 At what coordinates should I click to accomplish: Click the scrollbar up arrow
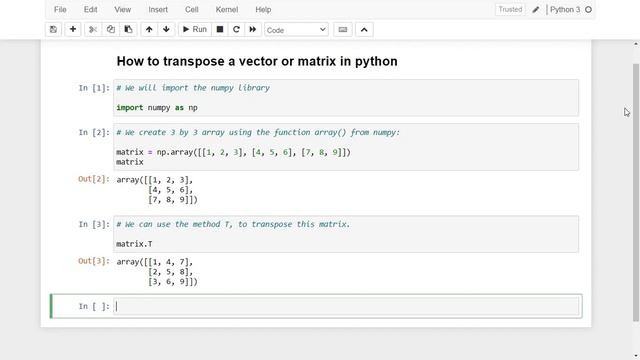[636, 44]
